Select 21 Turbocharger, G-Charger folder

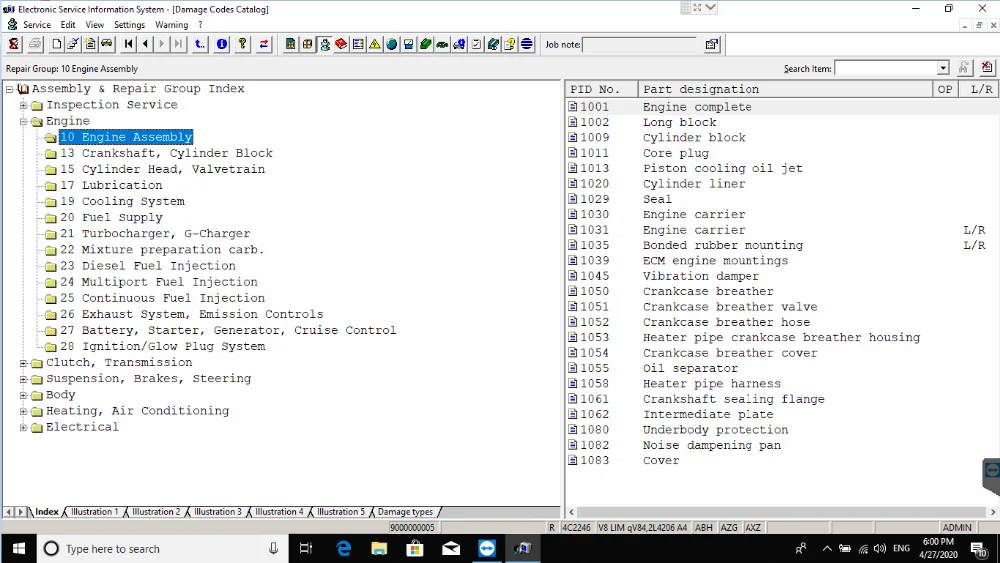[x=155, y=234]
